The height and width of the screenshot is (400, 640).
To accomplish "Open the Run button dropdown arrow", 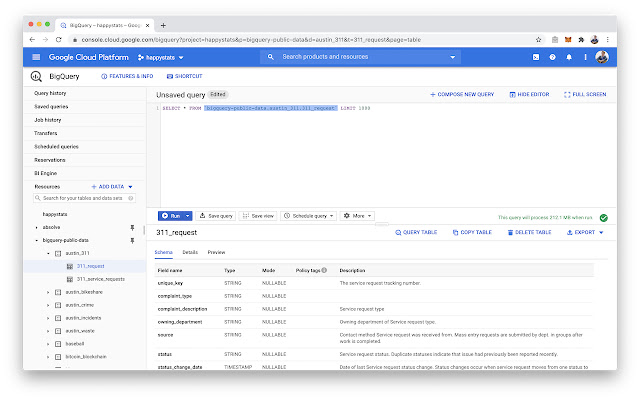I will (187, 216).
